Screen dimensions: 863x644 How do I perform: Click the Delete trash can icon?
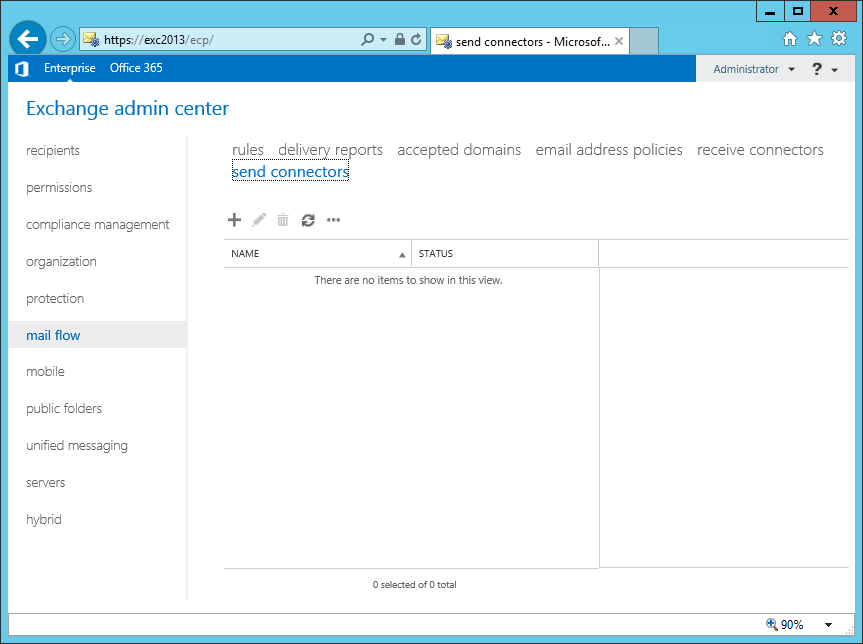[283, 220]
